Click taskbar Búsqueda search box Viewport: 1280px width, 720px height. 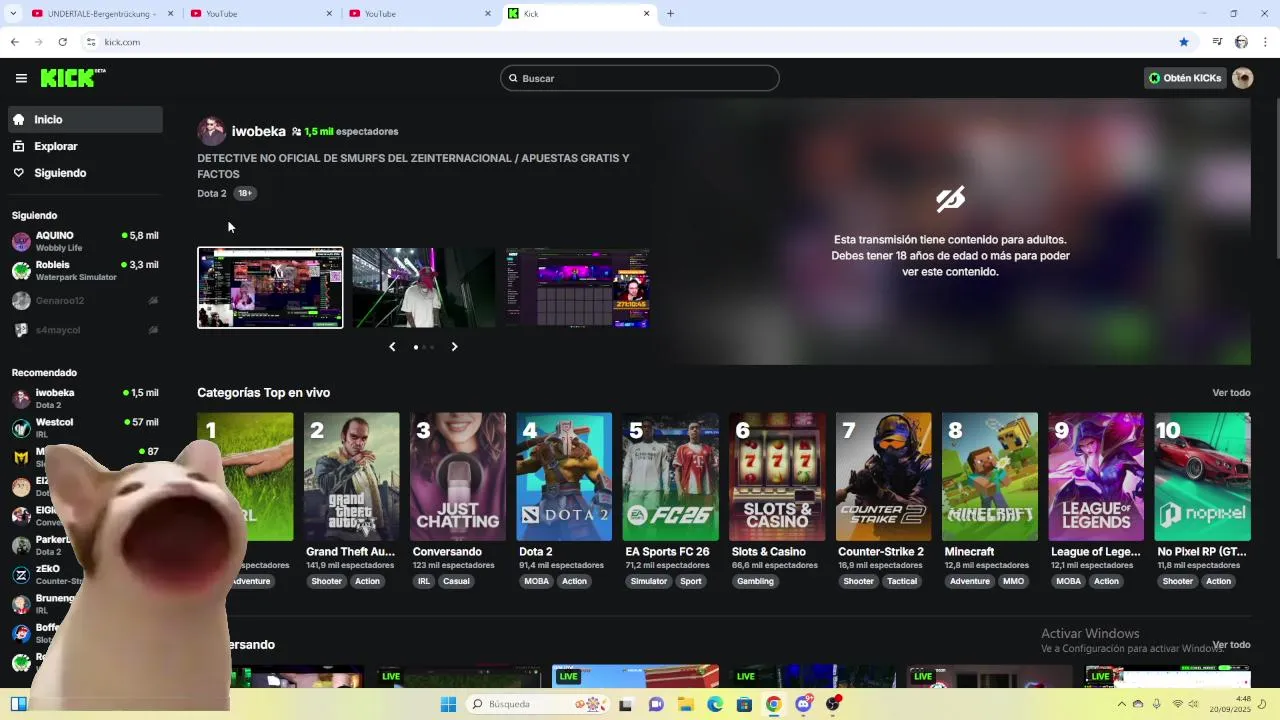coord(540,704)
